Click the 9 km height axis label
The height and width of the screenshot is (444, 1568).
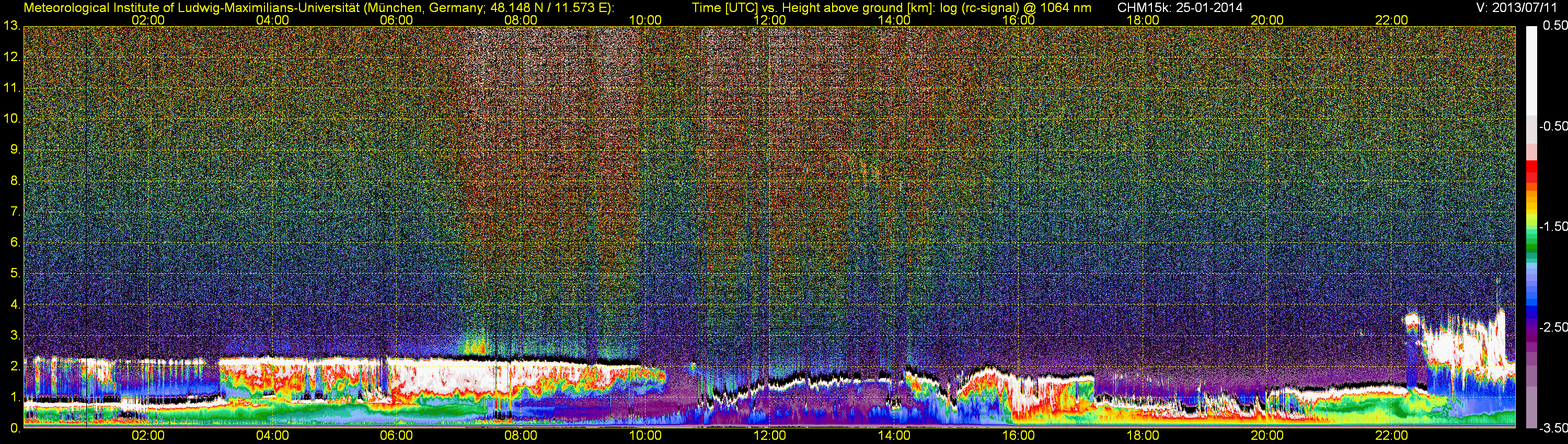click(15, 149)
